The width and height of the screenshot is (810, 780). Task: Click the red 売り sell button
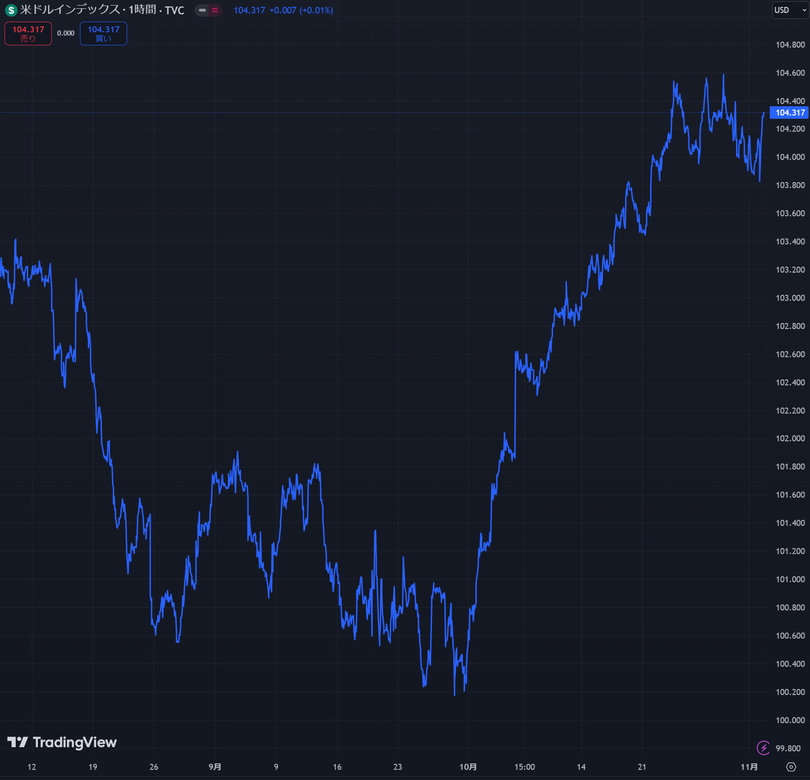[28, 33]
